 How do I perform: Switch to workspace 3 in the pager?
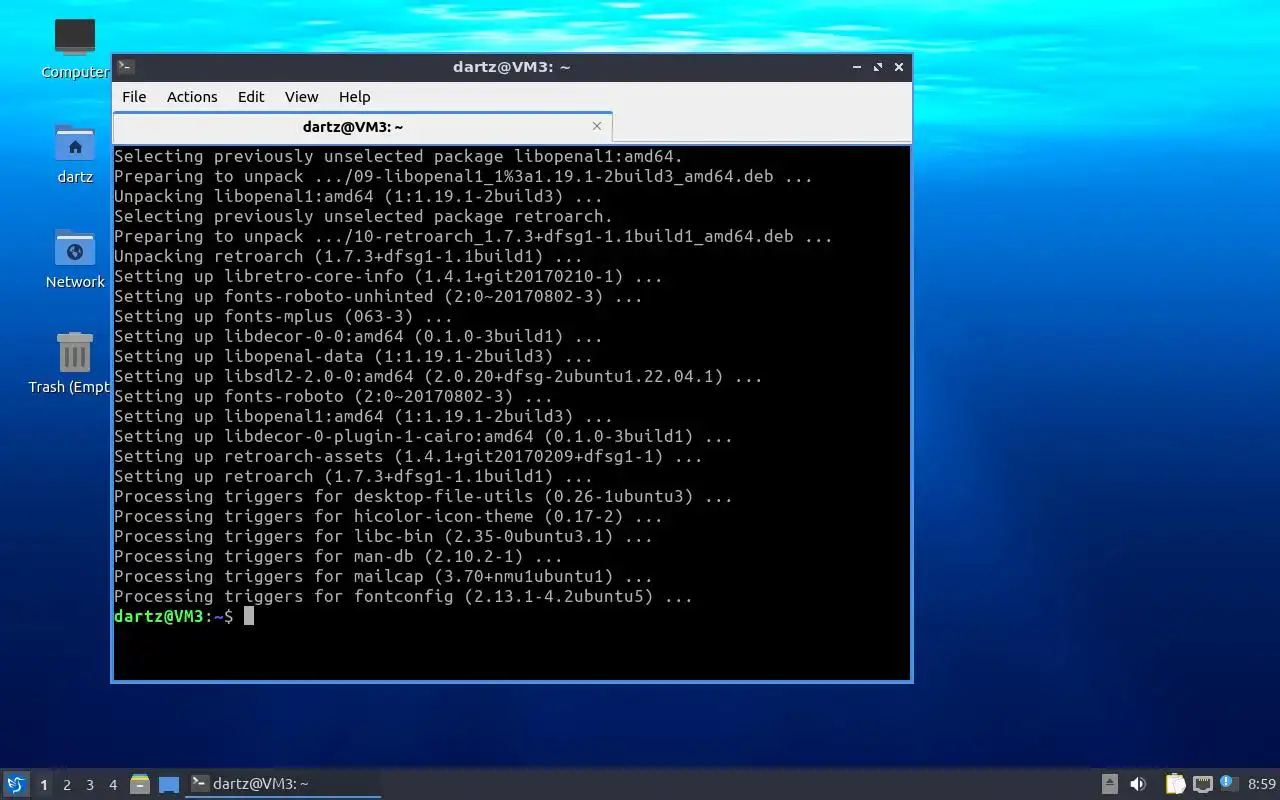[90, 785]
